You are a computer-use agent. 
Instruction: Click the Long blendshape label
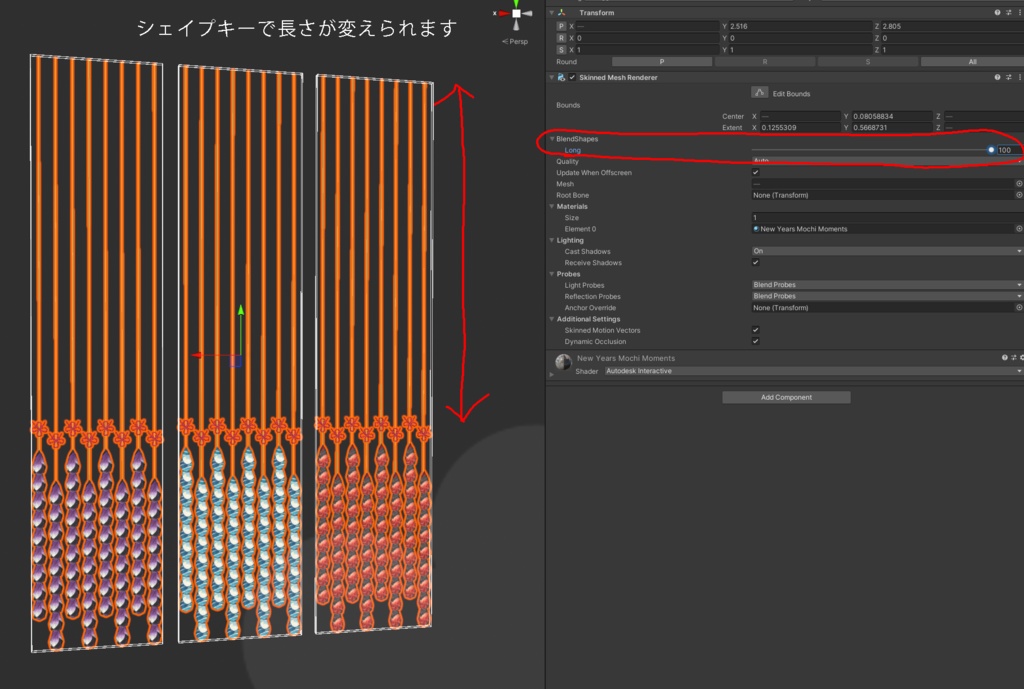[572, 150]
